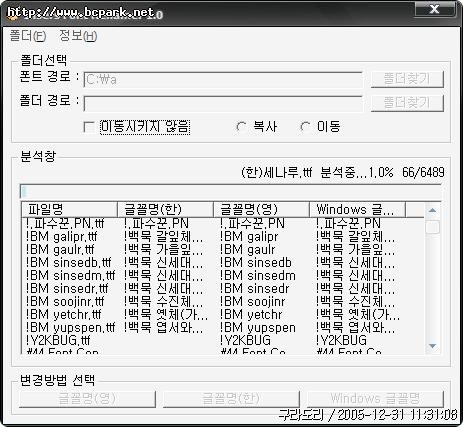The image size is (463, 427).
Task: Open the 폴더(F) menu
Action: point(28,36)
